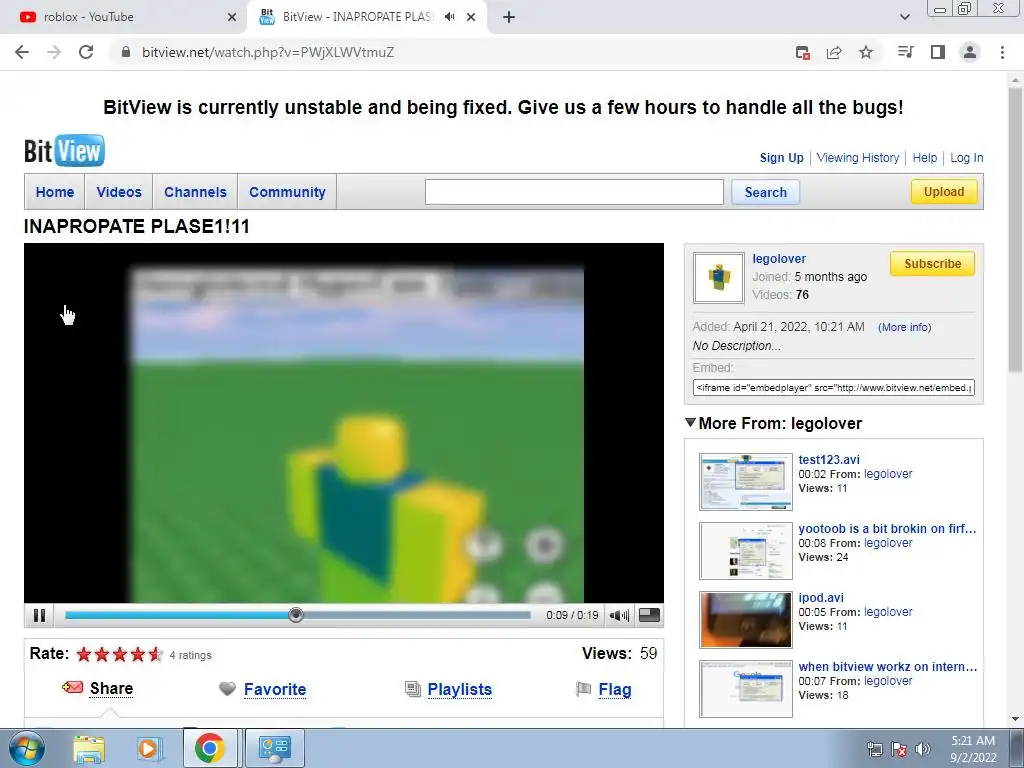Select the embed code text field
Screen dimensions: 1024x768
coord(833,387)
